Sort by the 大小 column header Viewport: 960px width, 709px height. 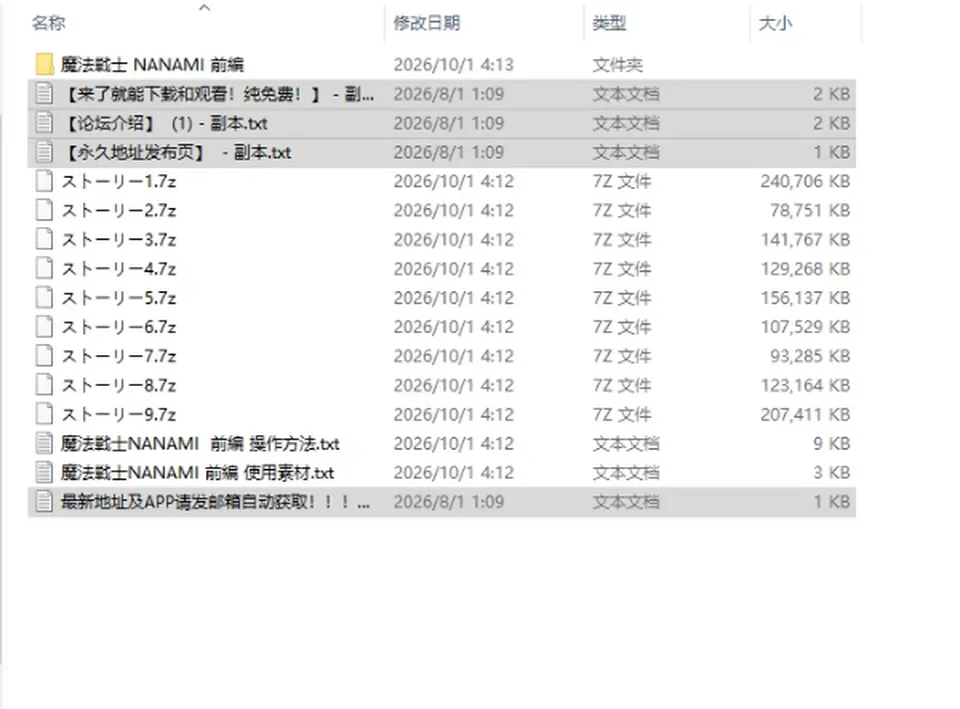pyautogui.click(x=775, y=23)
